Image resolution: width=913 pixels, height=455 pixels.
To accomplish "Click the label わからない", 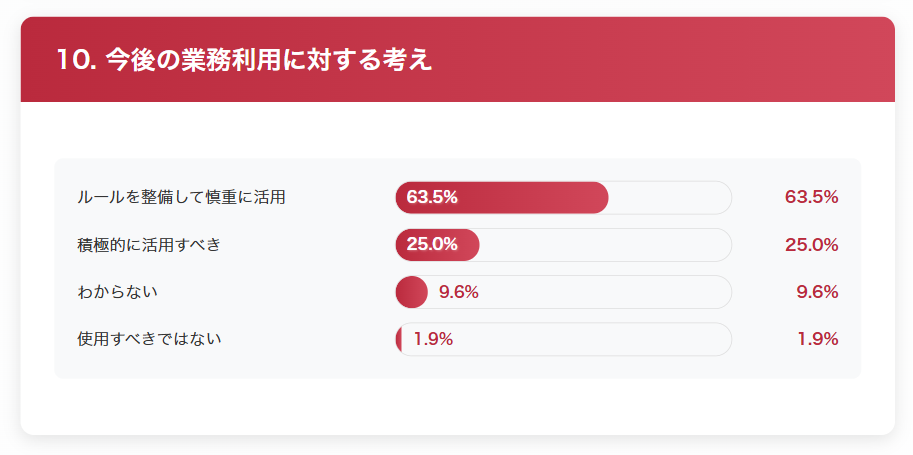I will click(117, 292).
